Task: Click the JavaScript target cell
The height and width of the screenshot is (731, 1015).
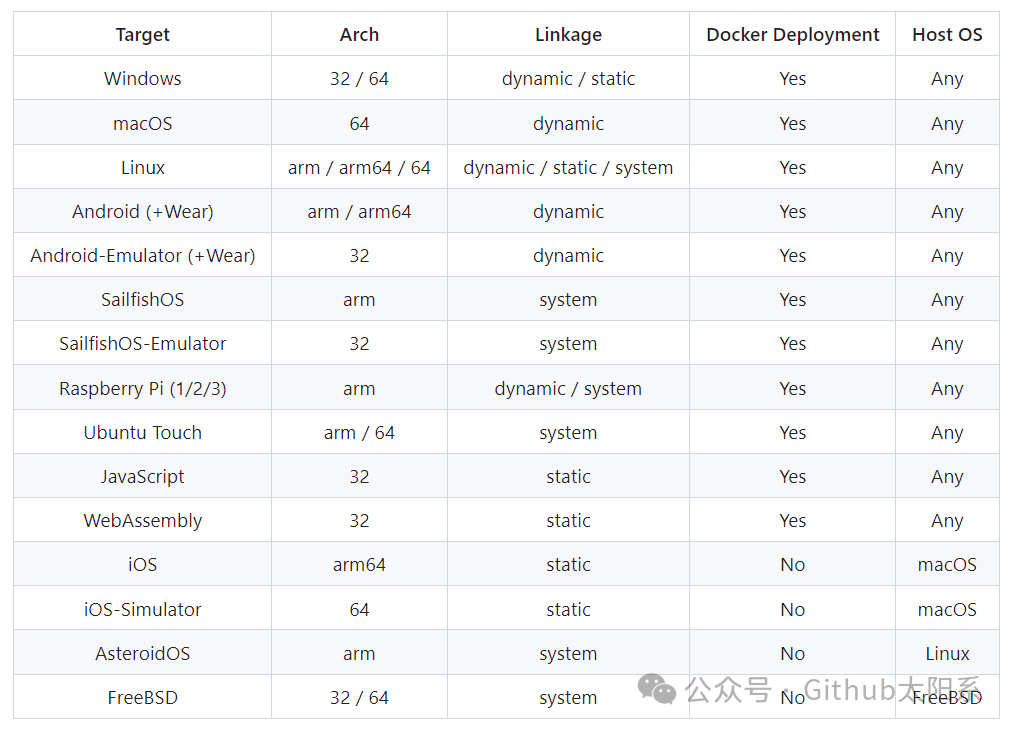Action: tap(143, 477)
